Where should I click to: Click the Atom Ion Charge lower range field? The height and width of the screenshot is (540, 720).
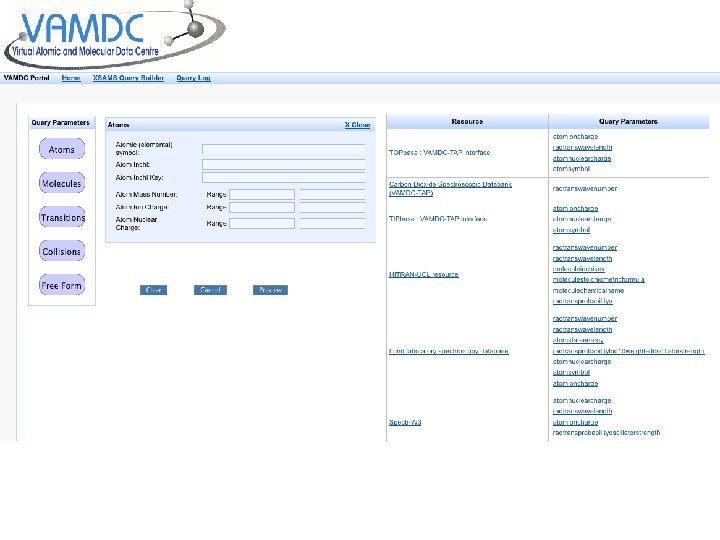(x=262, y=208)
